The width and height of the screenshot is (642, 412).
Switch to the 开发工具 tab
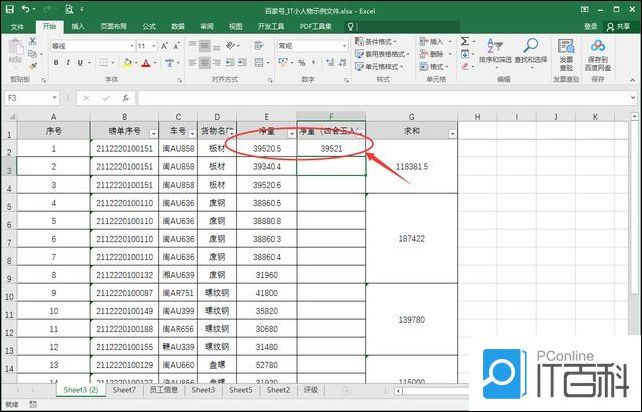click(x=271, y=27)
